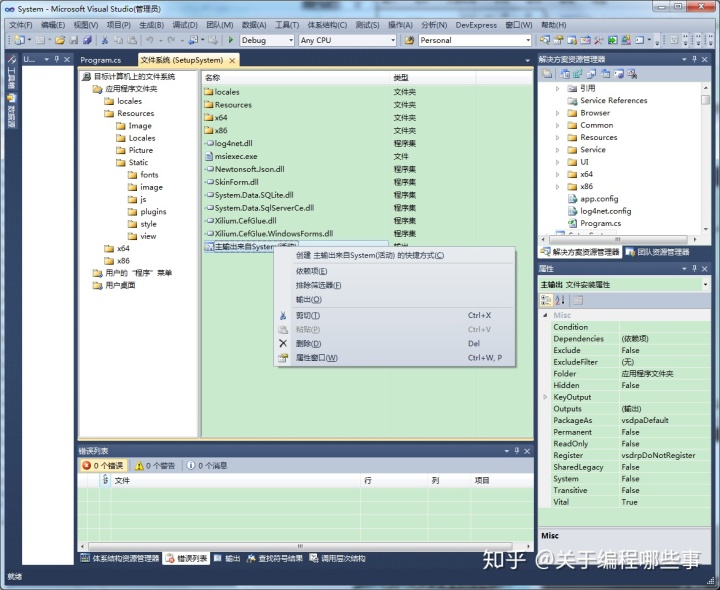Open Solution Explorer via first right toolbar icon
This screenshot has width=720, height=590.
(545, 40)
